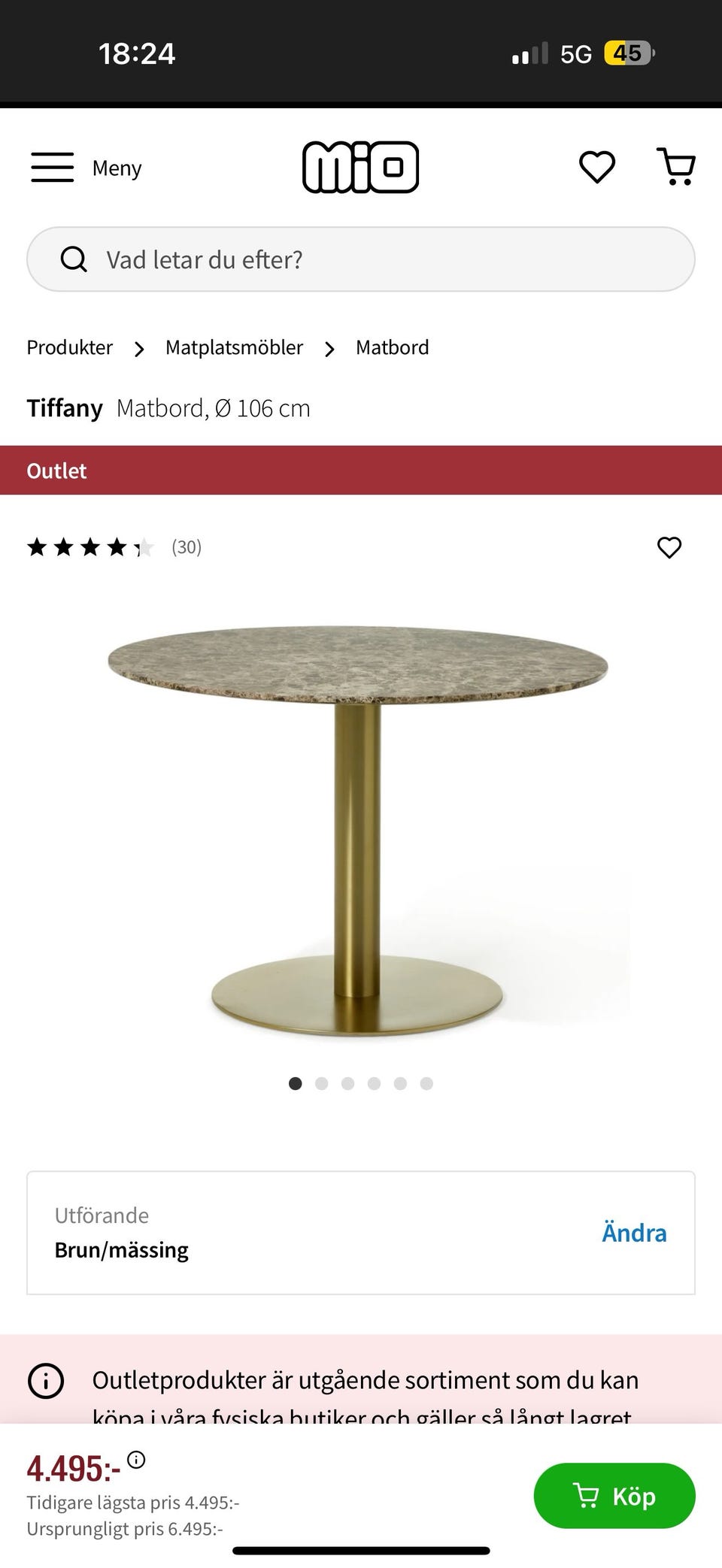Focus the 'Vad letar du efter?' search field
The height and width of the screenshot is (1568, 722).
point(361,259)
